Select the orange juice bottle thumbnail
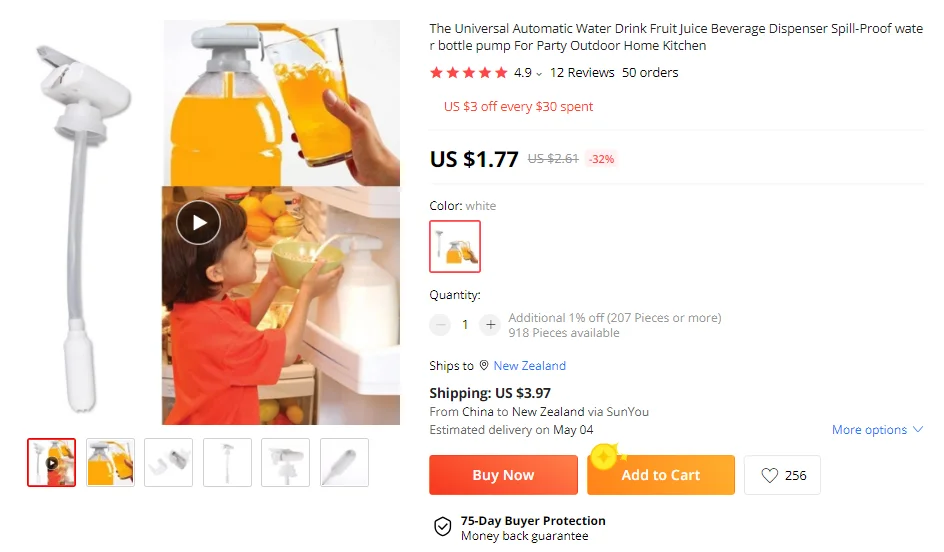Viewport: 944px width, 552px height. [x=110, y=463]
